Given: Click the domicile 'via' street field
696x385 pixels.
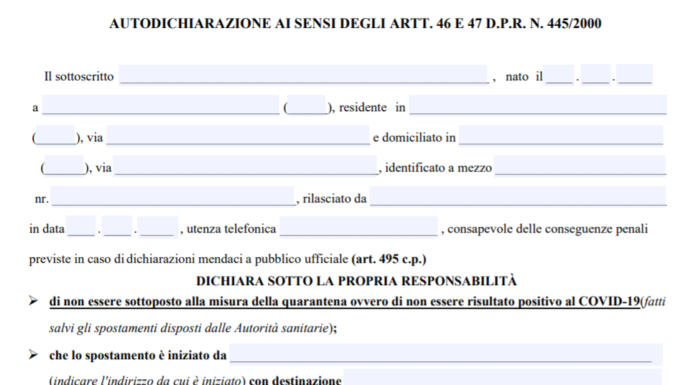Looking at the screenshot, I should pyautogui.click(x=245, y=166).
